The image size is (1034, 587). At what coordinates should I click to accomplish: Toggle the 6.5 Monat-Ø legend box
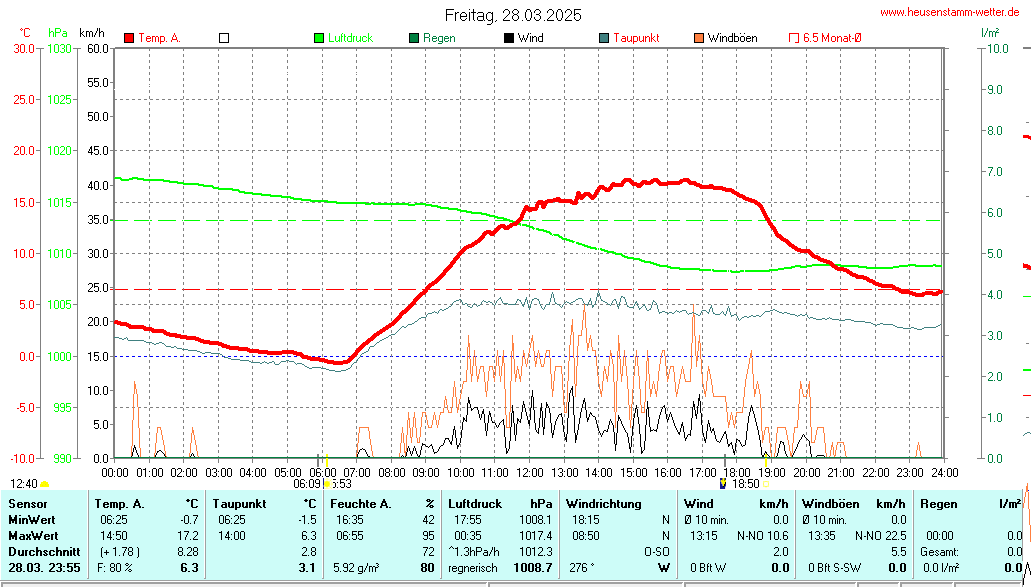tap(794, 38)
